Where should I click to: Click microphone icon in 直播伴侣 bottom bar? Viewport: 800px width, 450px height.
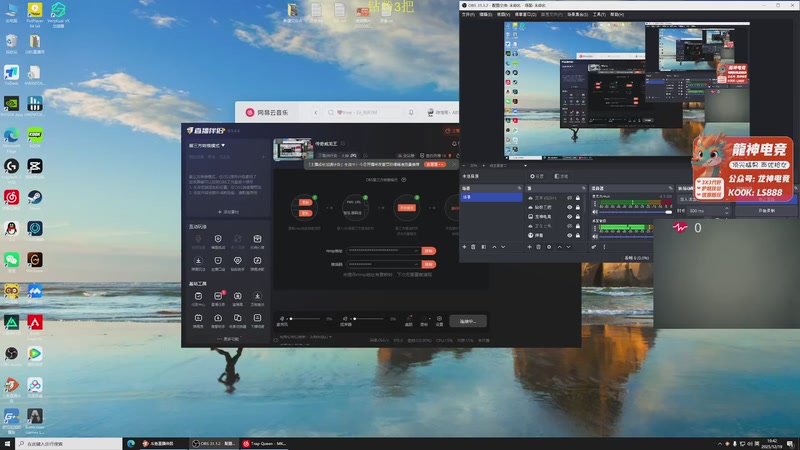click(x=282, y=319)
